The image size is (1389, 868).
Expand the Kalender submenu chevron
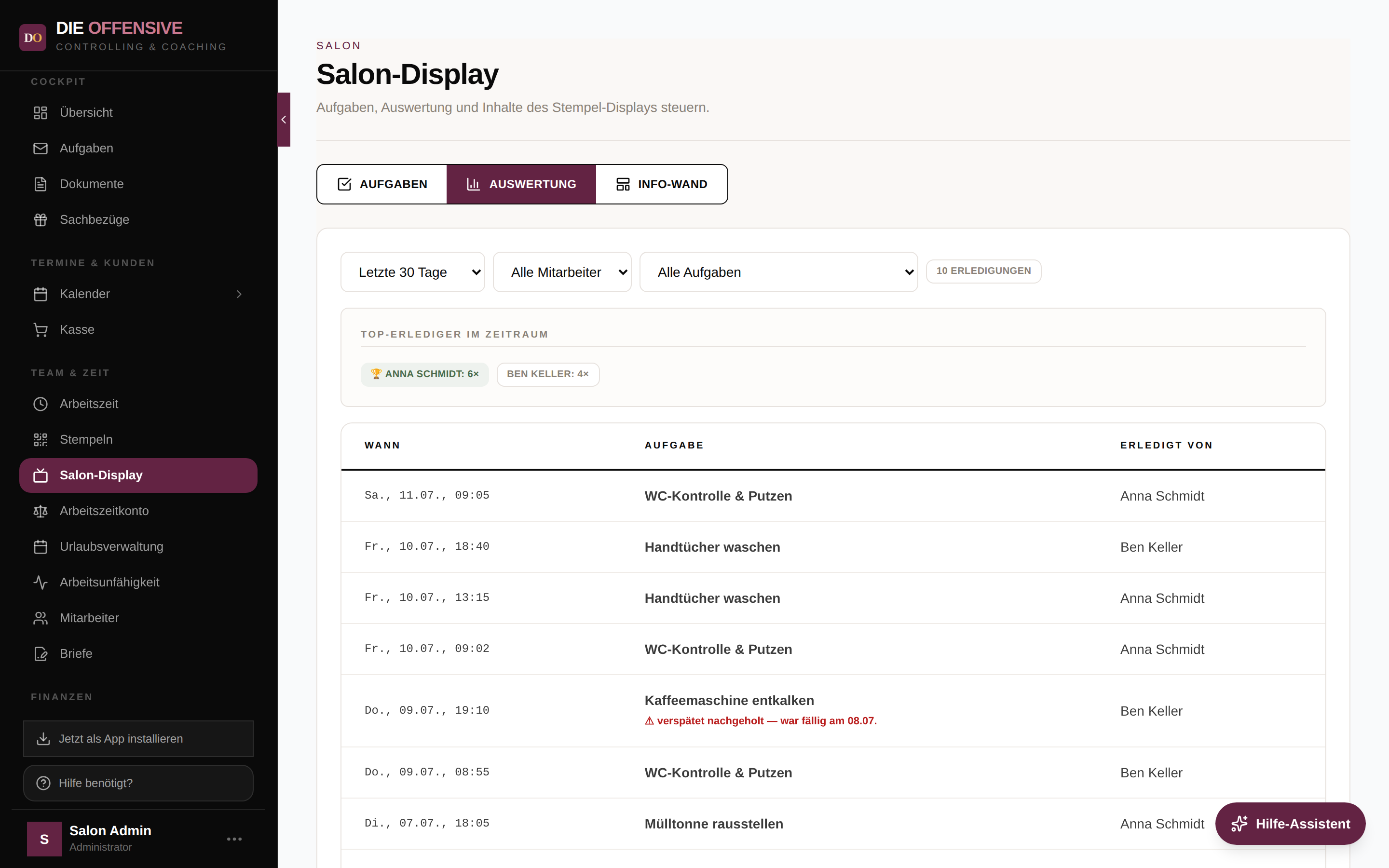[239, 294]
